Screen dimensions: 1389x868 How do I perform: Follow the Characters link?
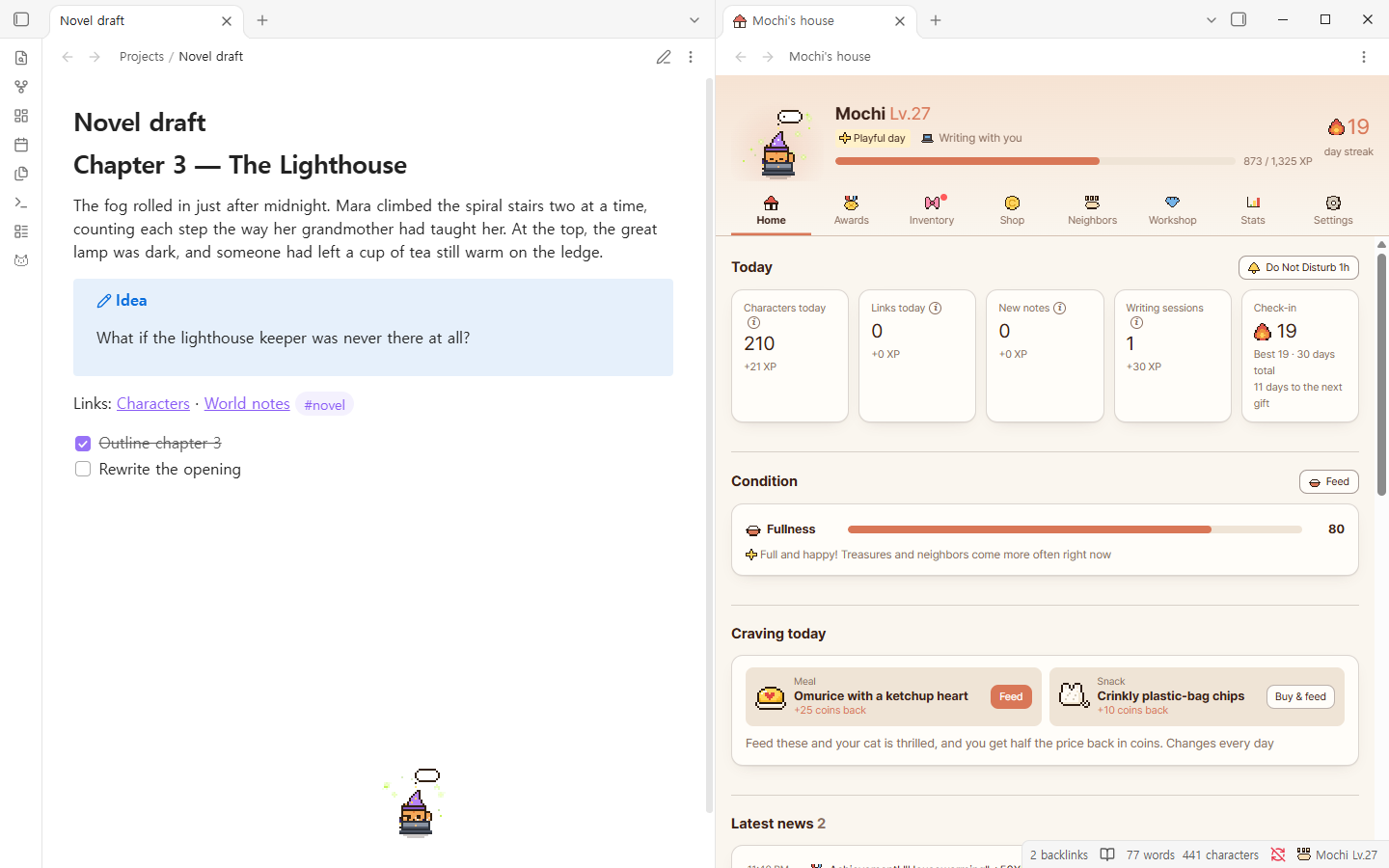(153, 403)
